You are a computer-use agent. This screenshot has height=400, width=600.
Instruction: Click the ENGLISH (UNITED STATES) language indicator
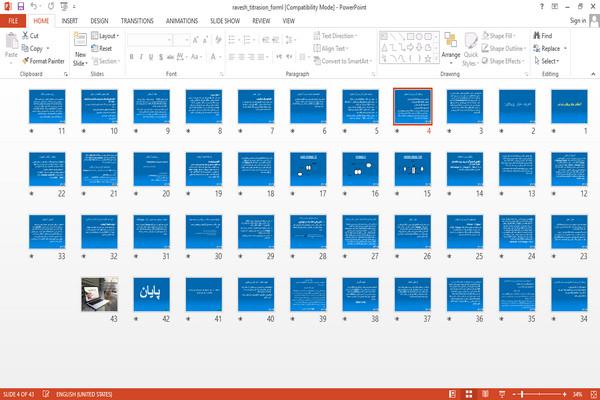tap(84, 394)
